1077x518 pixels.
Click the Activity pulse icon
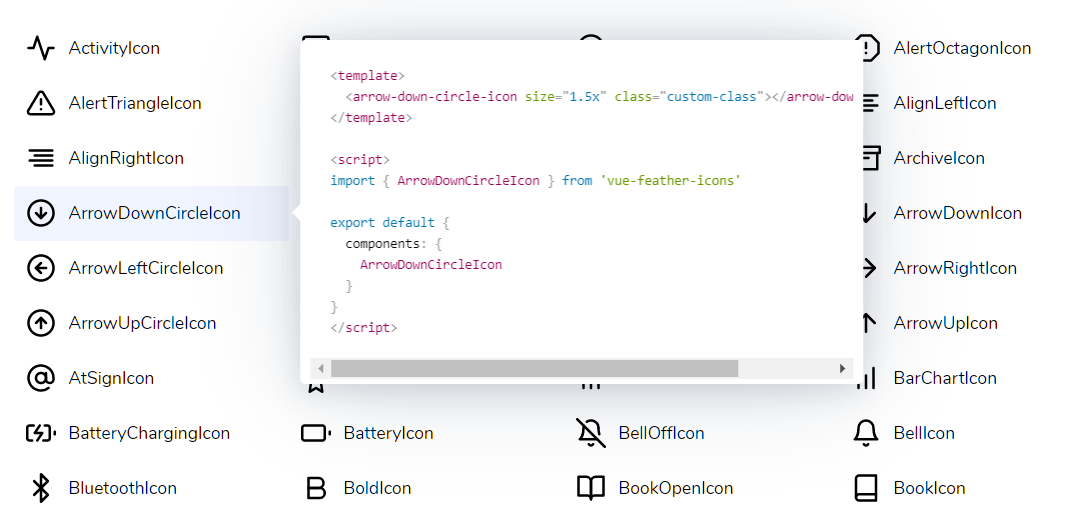click(41, 48)
